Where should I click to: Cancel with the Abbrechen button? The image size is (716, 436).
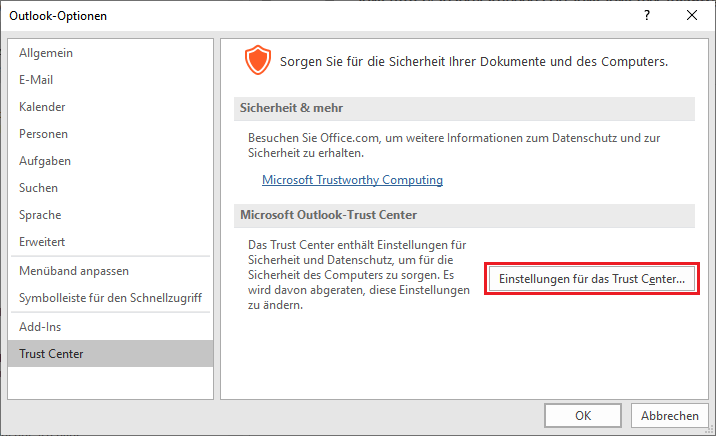point(669,415)
